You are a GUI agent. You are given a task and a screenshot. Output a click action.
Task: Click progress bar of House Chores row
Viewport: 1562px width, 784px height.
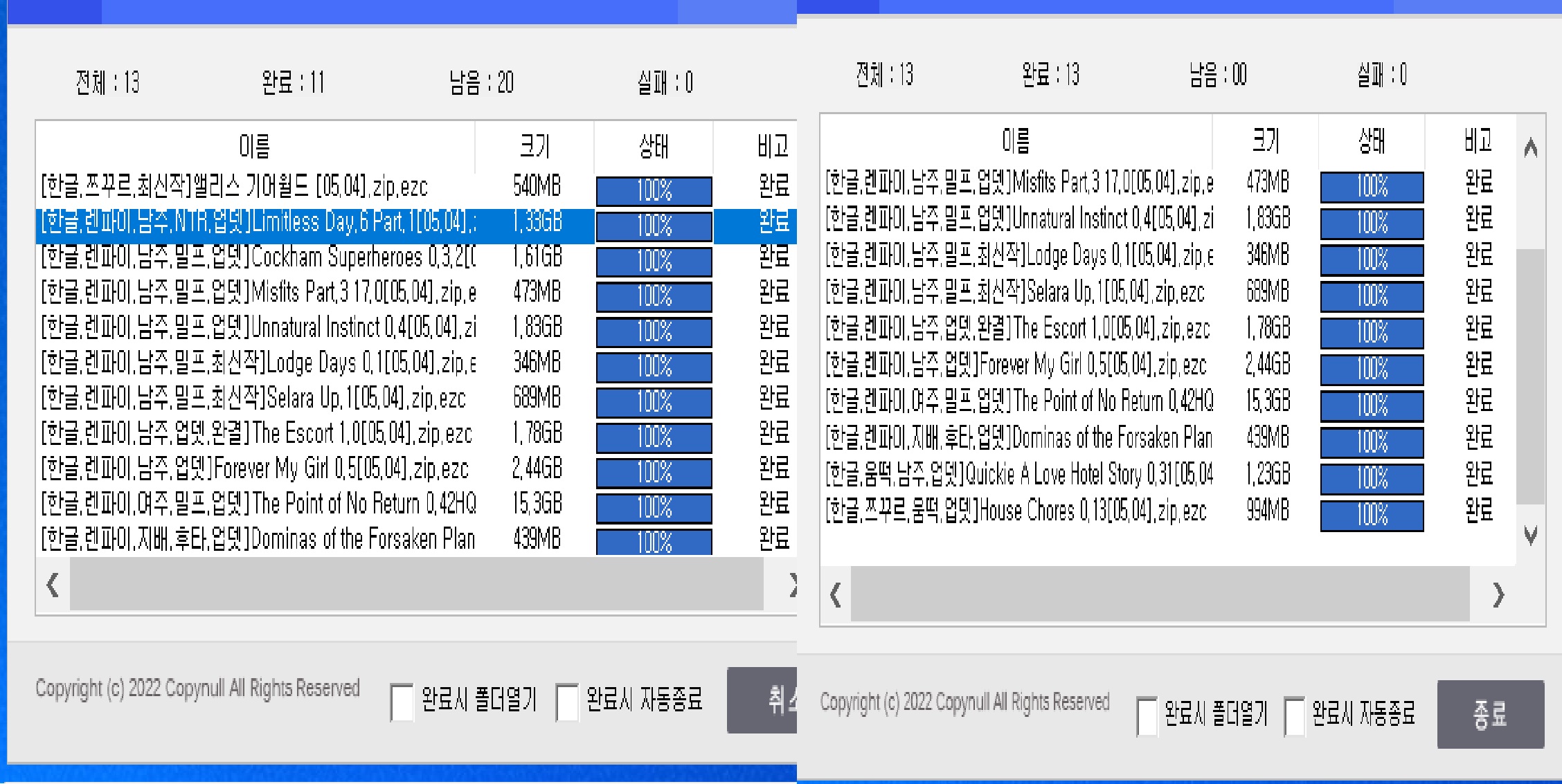(x=1372, y=515)
